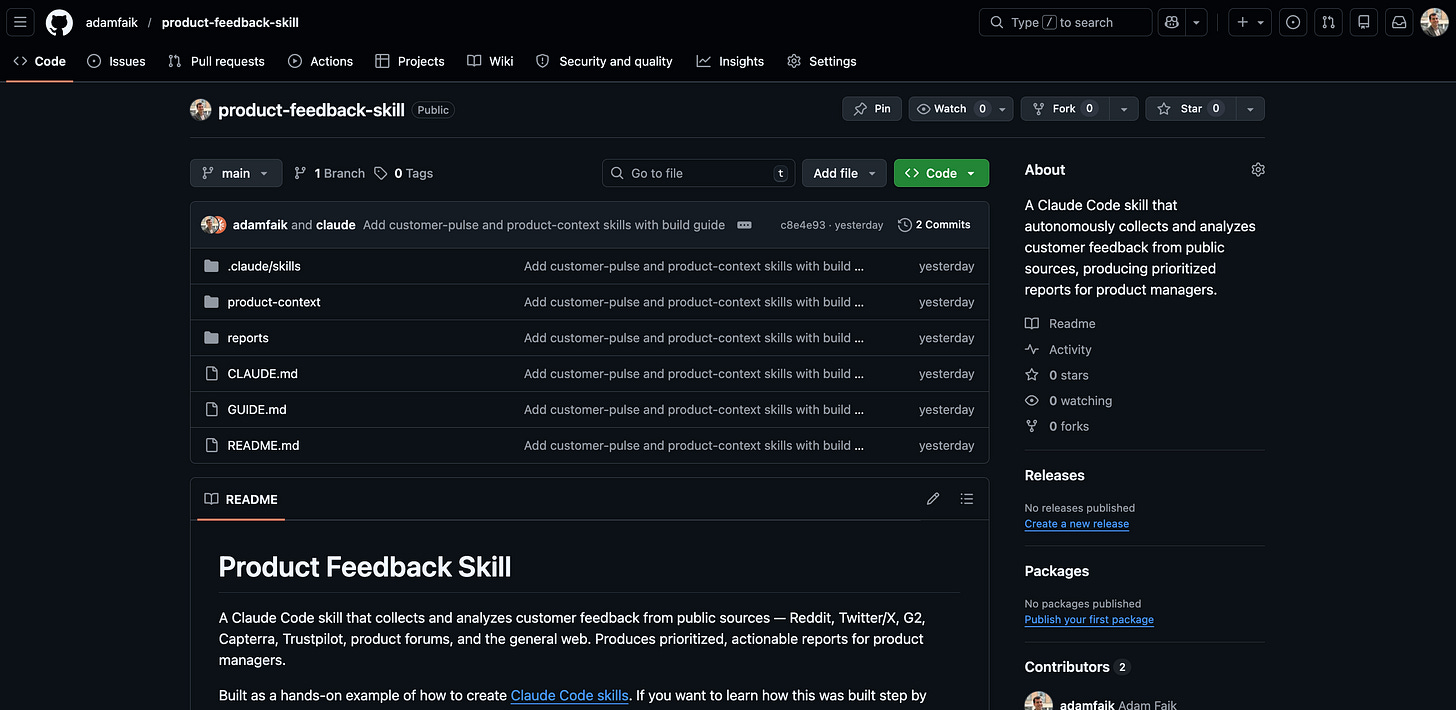The height and width of the screenshot is (710, 1456).
Task: Open the global navigation hamburger menu
Action: [x=20, y=21]
